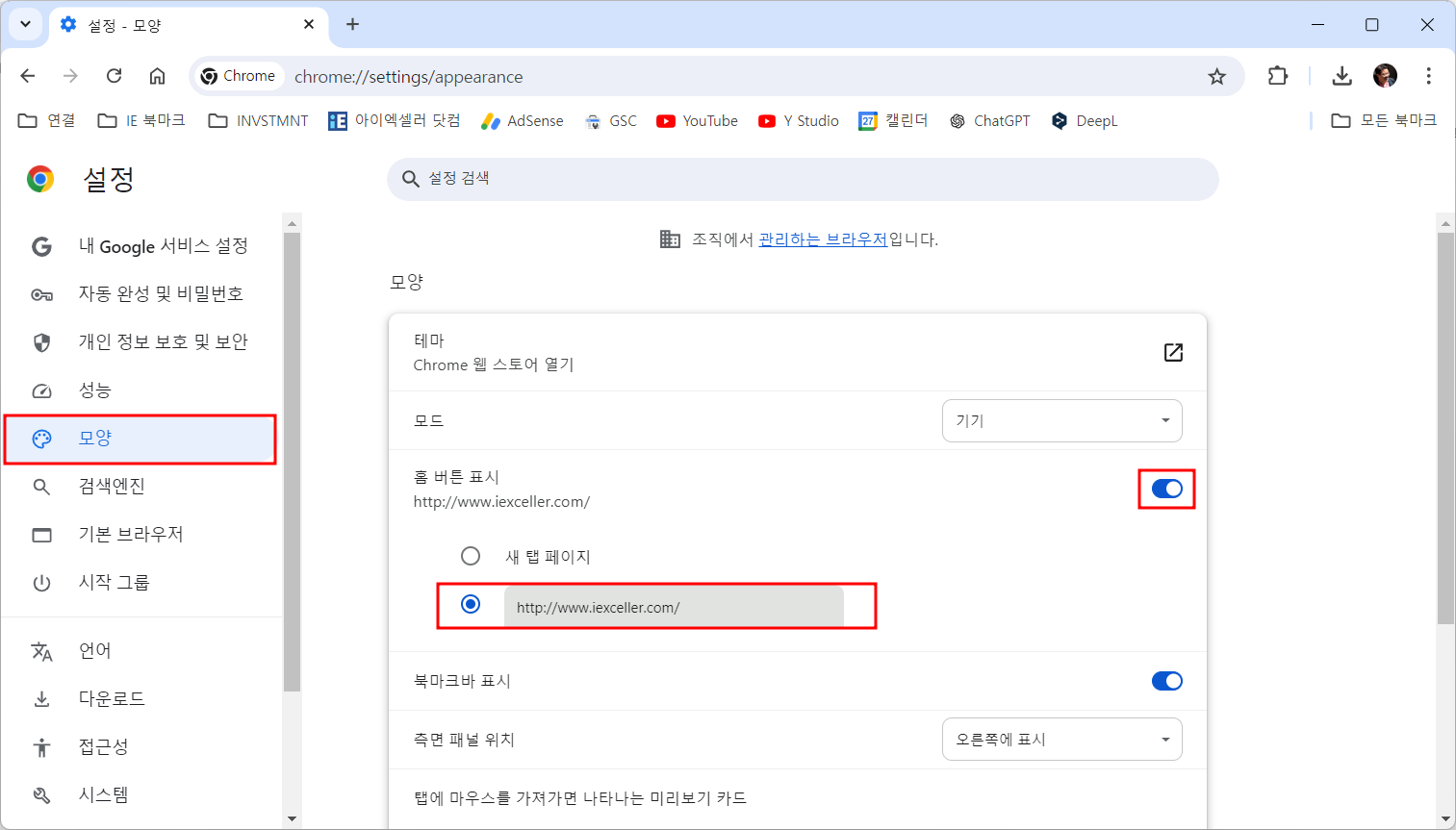This screenshot has height=830, width=1456.
Task: Click the Chrome logo next to 설정
Action: (x=40, y=179)
